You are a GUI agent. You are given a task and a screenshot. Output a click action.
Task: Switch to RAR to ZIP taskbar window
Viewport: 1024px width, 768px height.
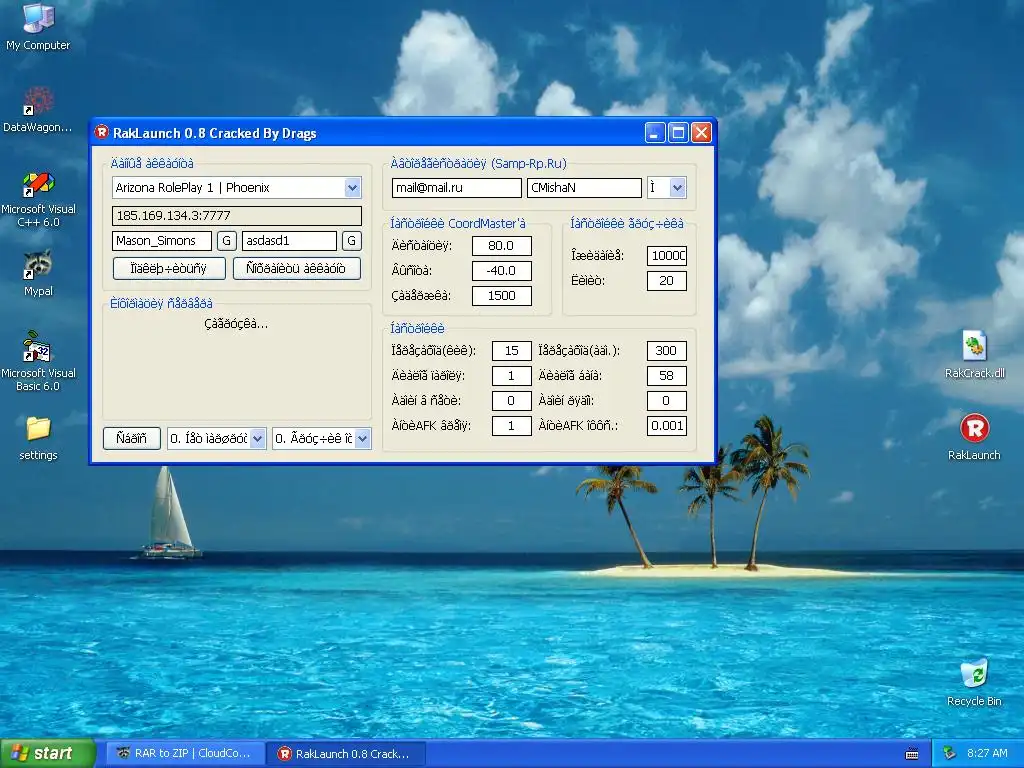click(x=185, y=753)
